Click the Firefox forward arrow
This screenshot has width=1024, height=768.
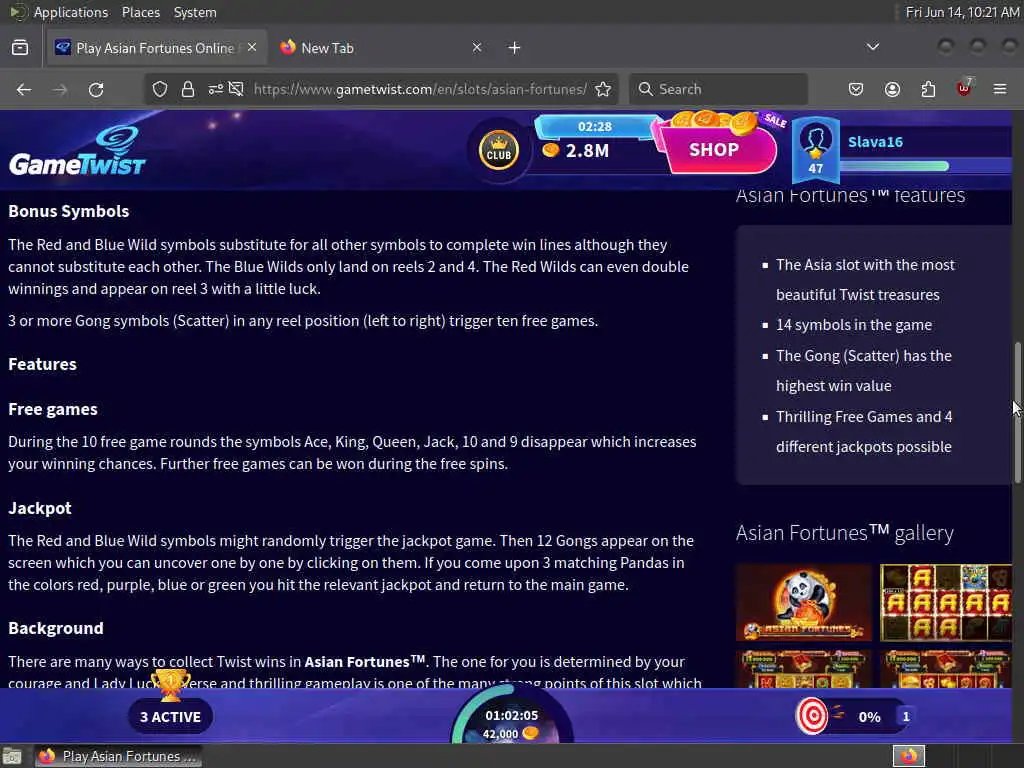pyautogui.click(x=60, y=89)
